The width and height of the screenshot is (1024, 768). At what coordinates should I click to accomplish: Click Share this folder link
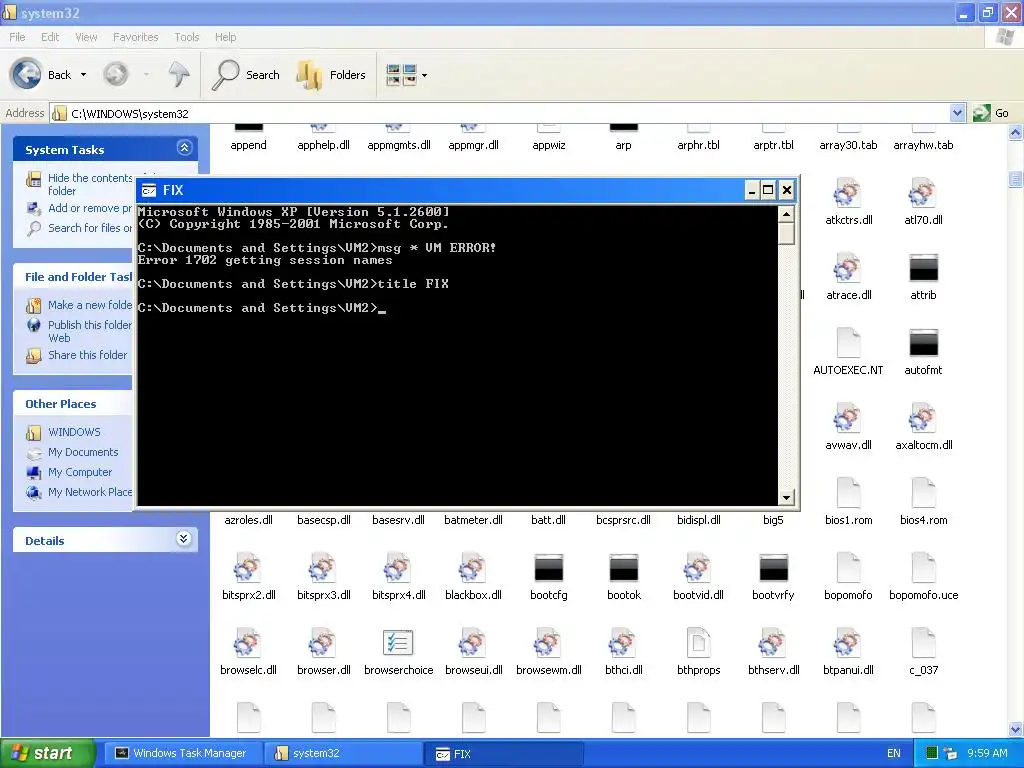point(88,355)
